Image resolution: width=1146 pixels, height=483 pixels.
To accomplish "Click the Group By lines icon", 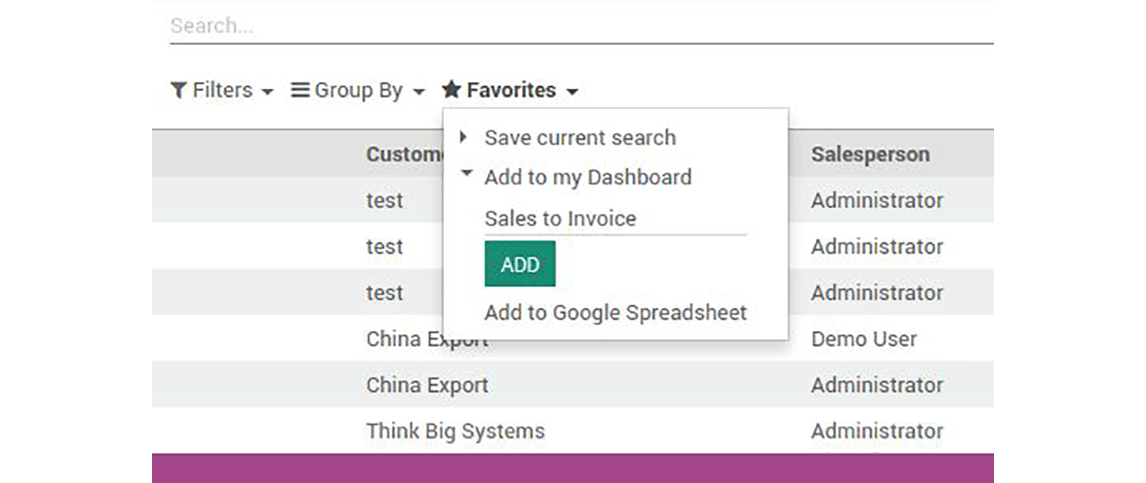I will point(300,90).
